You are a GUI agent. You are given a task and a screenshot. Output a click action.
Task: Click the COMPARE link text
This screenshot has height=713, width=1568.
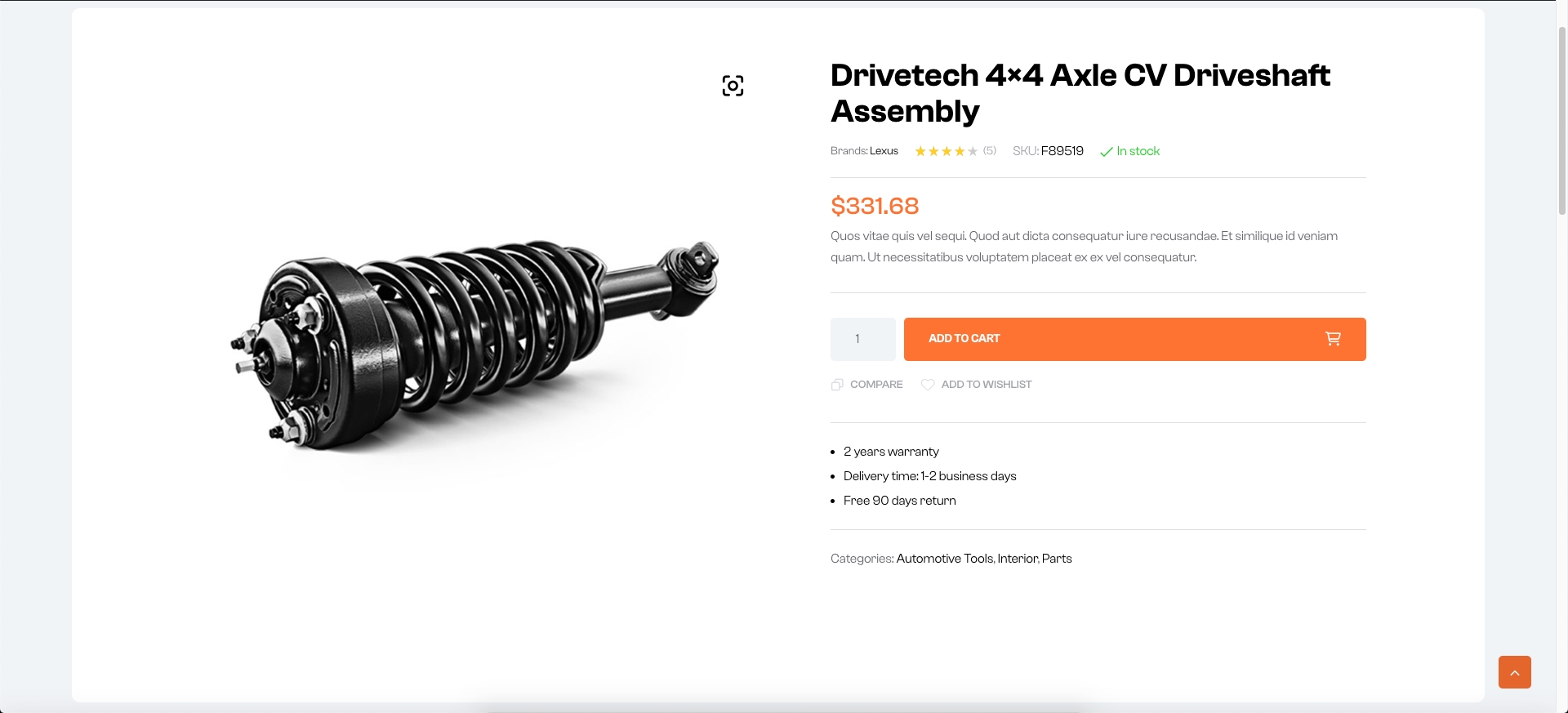[x=876, y=385]
